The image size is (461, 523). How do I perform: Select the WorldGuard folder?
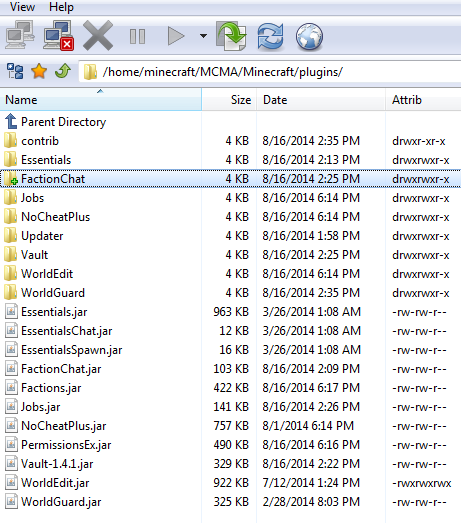tap(53, 293)
